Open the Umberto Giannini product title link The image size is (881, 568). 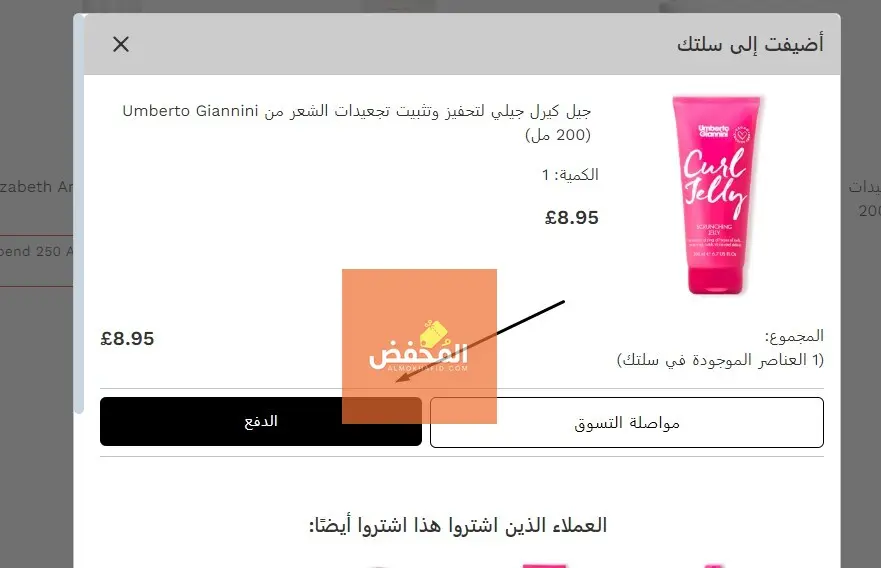[x=357, y=122]
